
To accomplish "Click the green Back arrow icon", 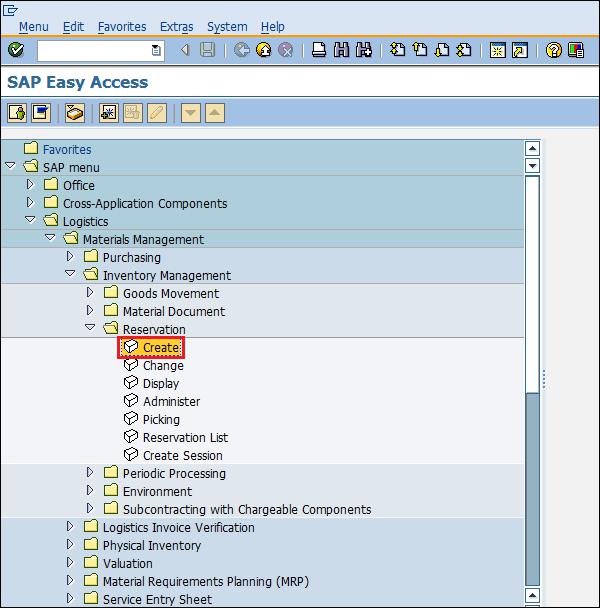I will point(242,50).
